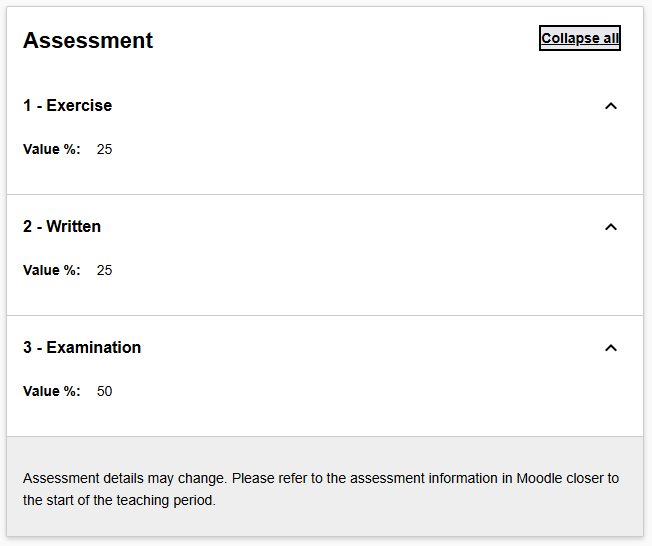This screenshot has height=546, width=652.
Task: Click the divider line between Exercise and Written
Action: 325,194
